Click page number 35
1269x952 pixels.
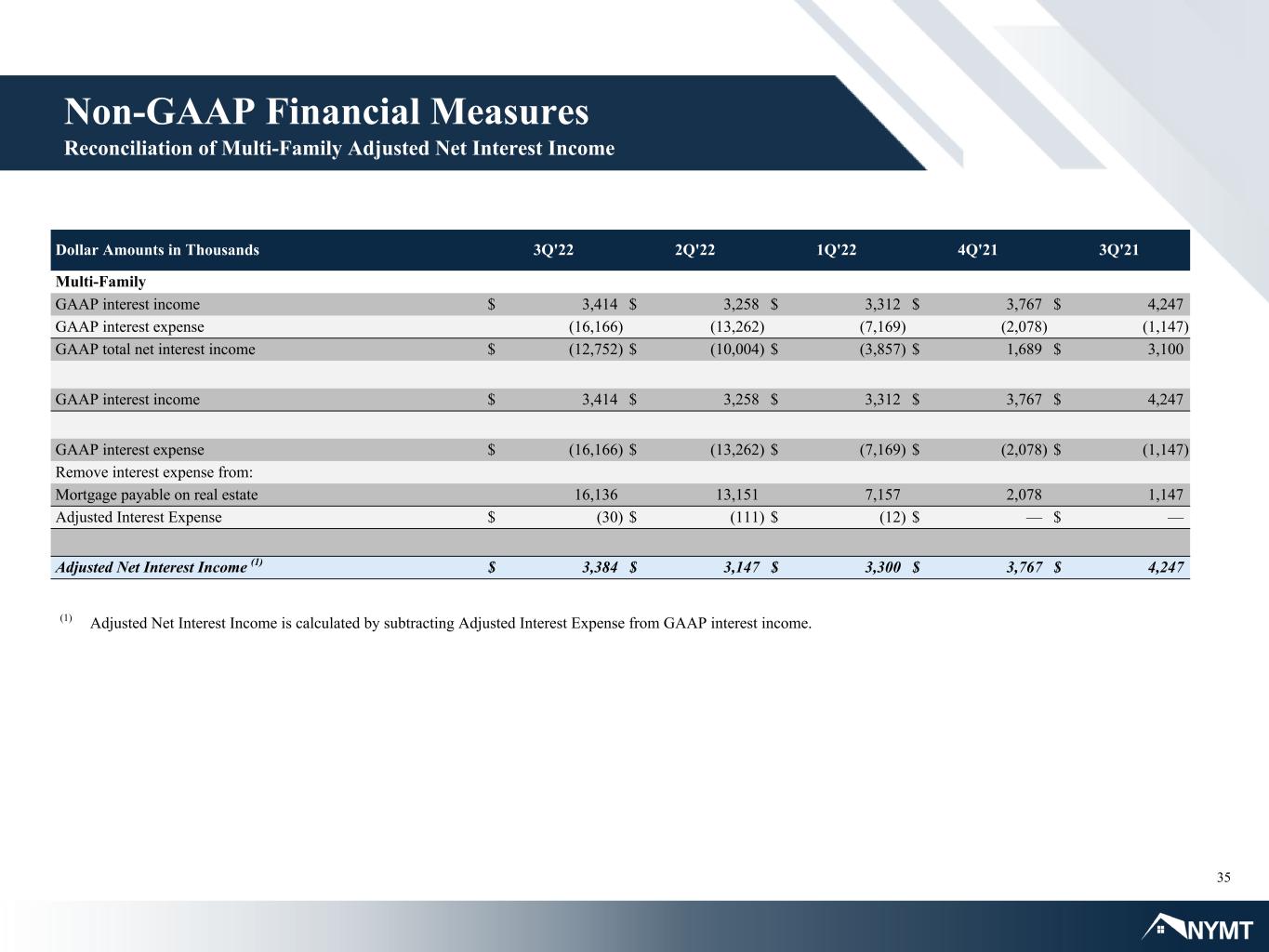[1223, 878]
